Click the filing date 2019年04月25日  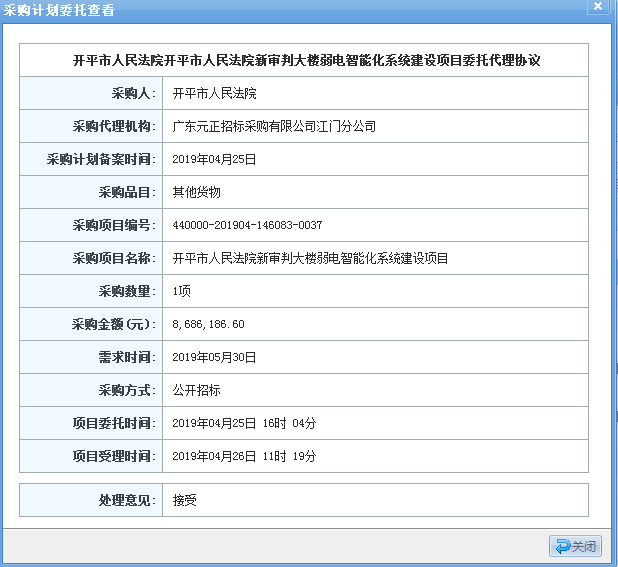pyautogui.click(x=214, y=159)
